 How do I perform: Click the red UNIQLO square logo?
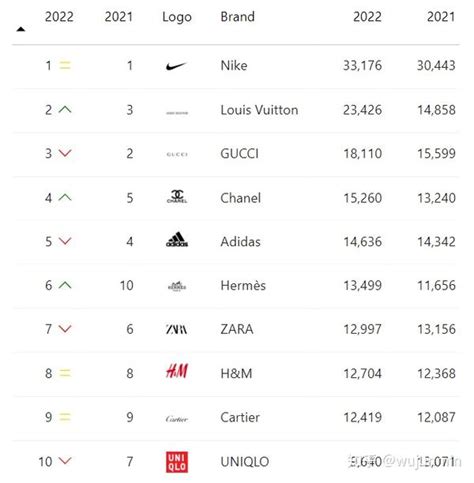(x=177, y=462)
